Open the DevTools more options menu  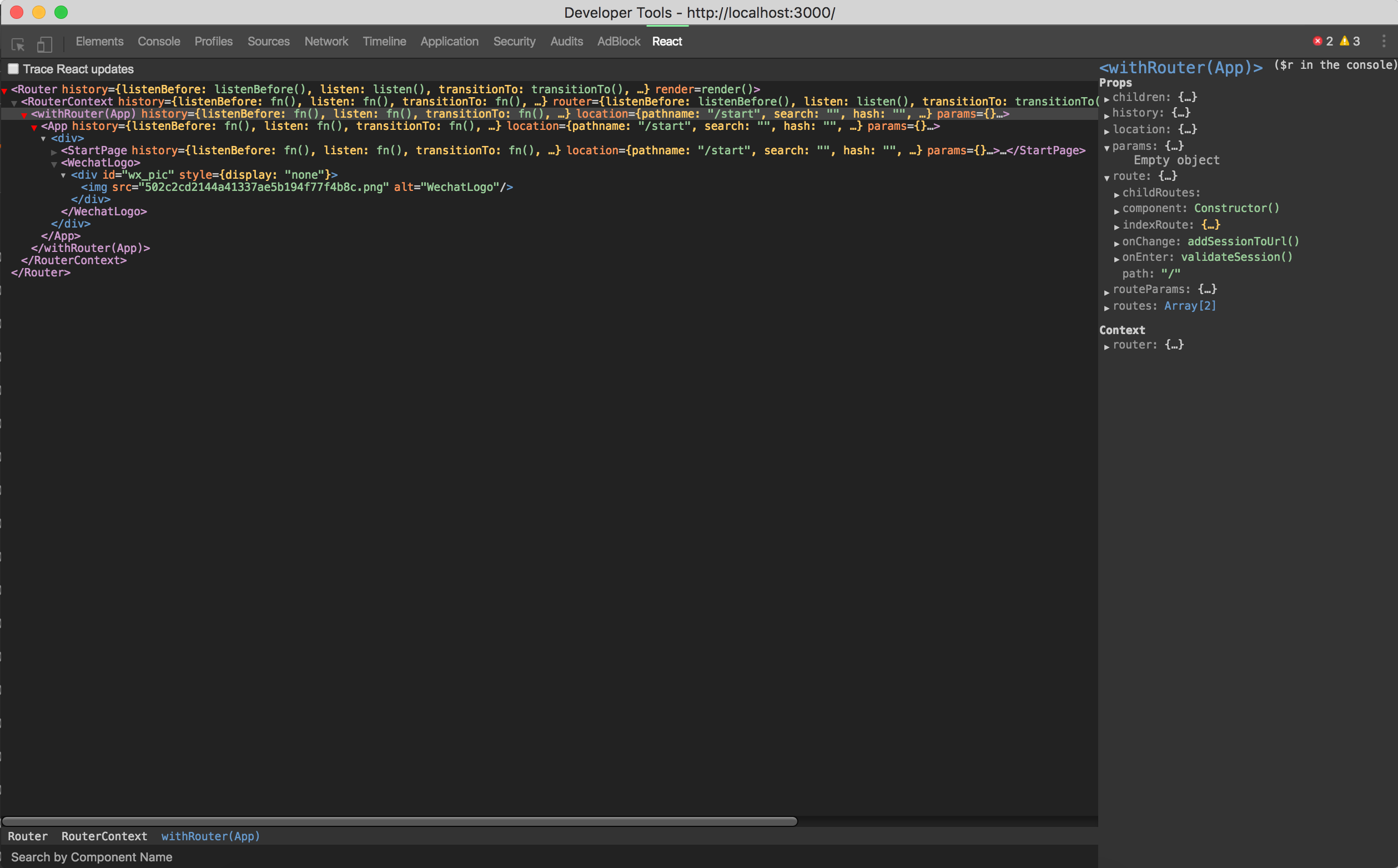coord(1384,41)
